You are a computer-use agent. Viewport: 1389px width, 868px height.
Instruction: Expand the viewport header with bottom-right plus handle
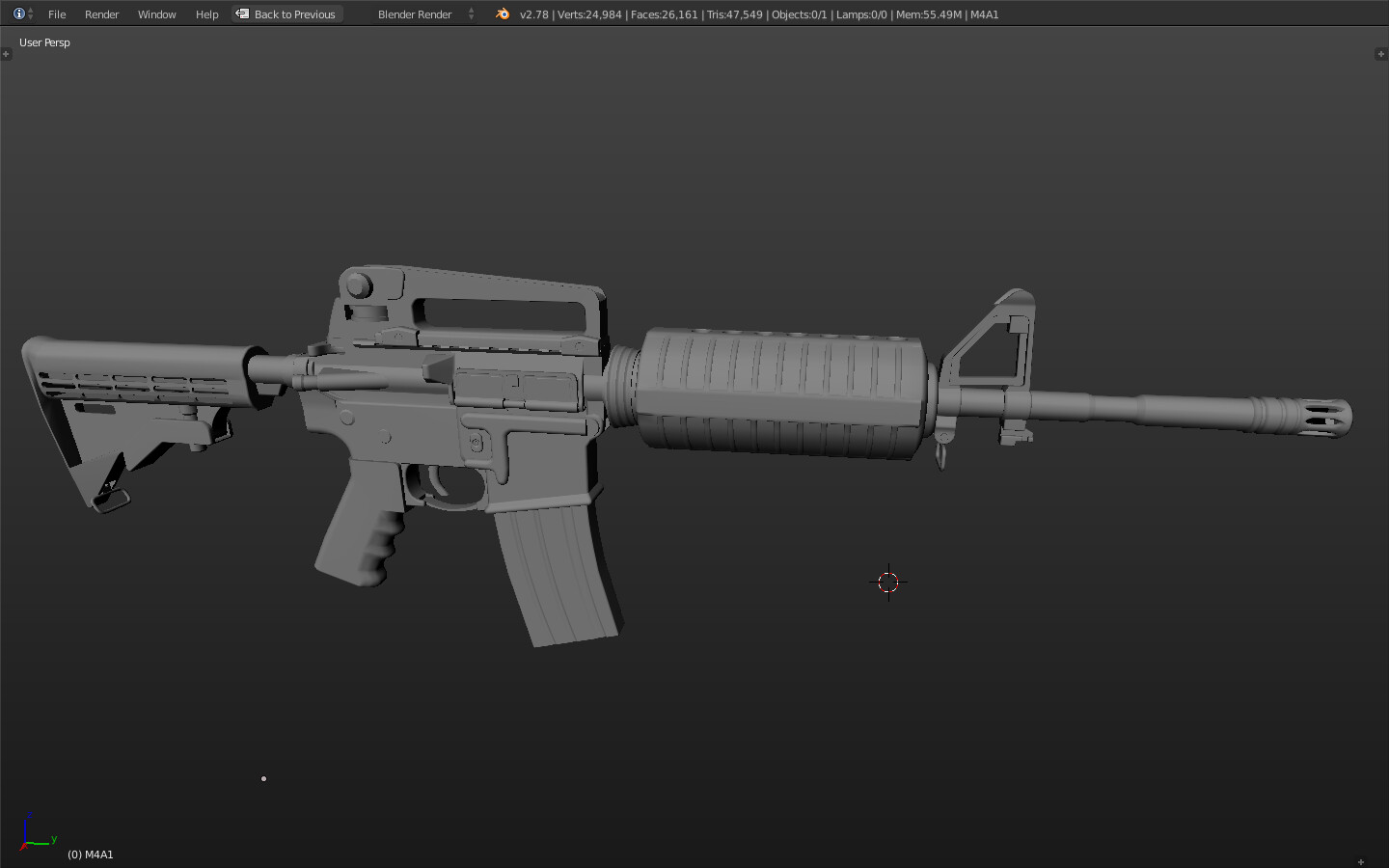[1361, 861]
